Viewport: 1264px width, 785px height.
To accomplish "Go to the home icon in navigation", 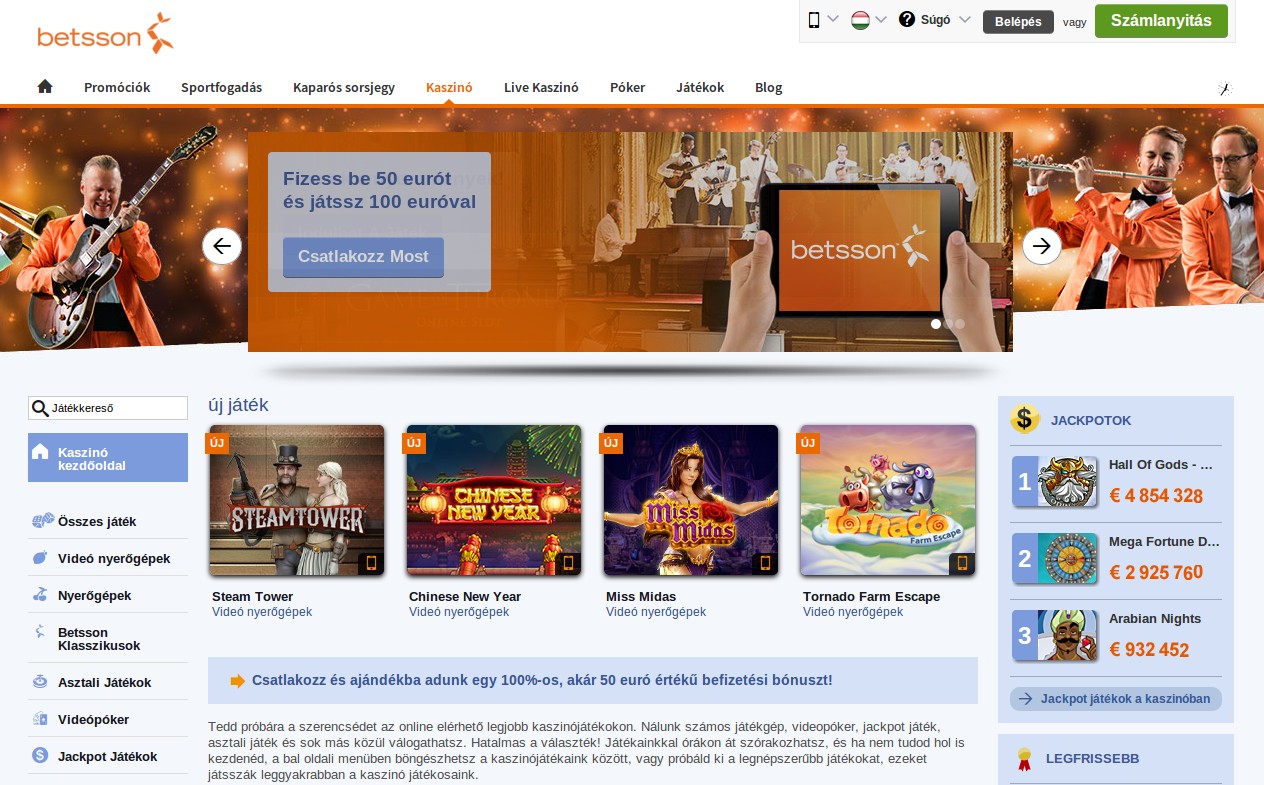I will 45,87.
